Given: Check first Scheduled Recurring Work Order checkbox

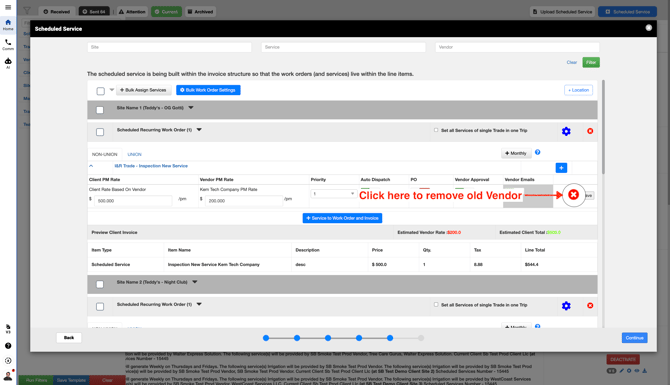Looking at the screenshot, I should click(x=100, y=132).
